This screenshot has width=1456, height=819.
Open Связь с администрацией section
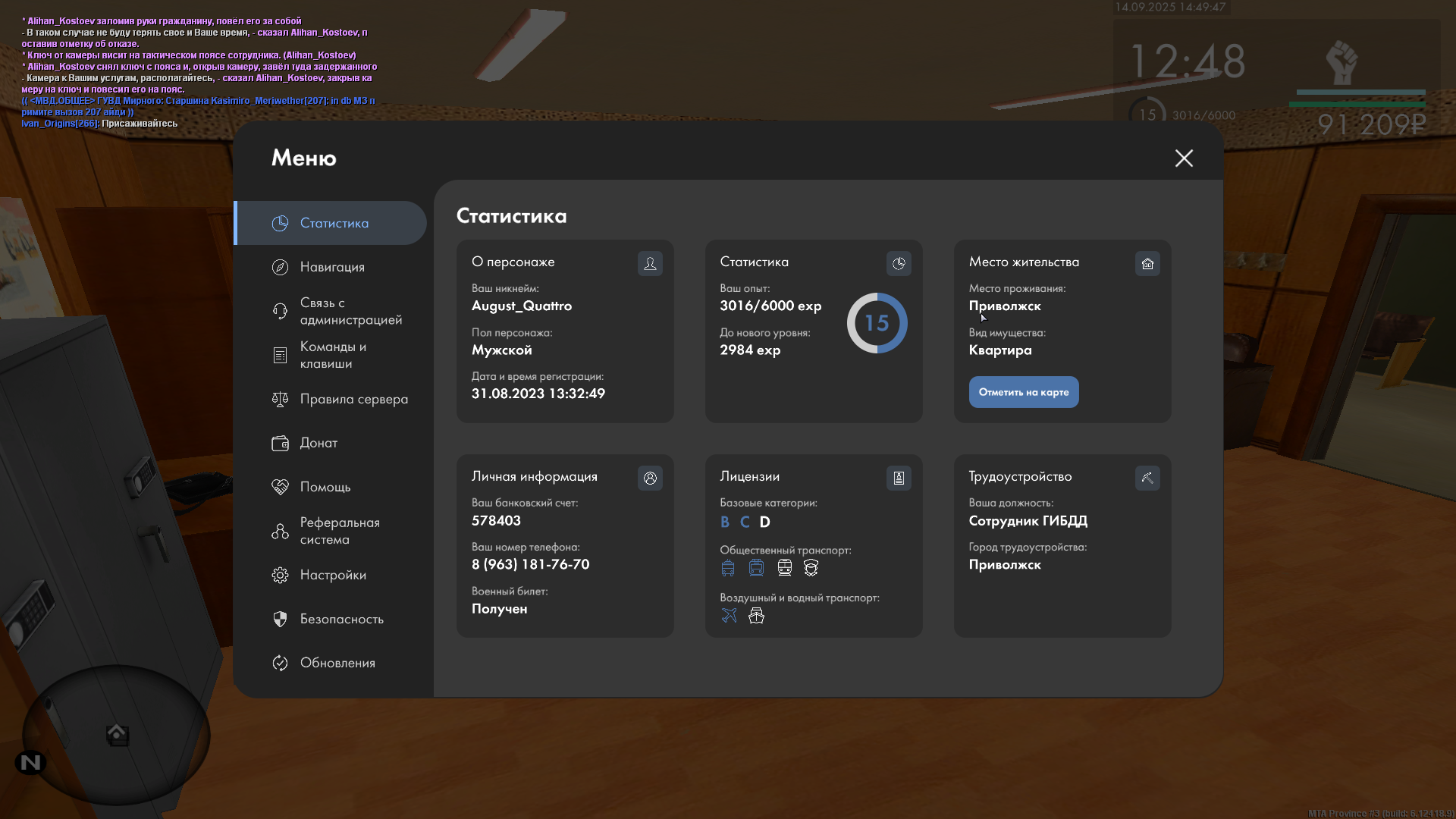pos(350,311)
